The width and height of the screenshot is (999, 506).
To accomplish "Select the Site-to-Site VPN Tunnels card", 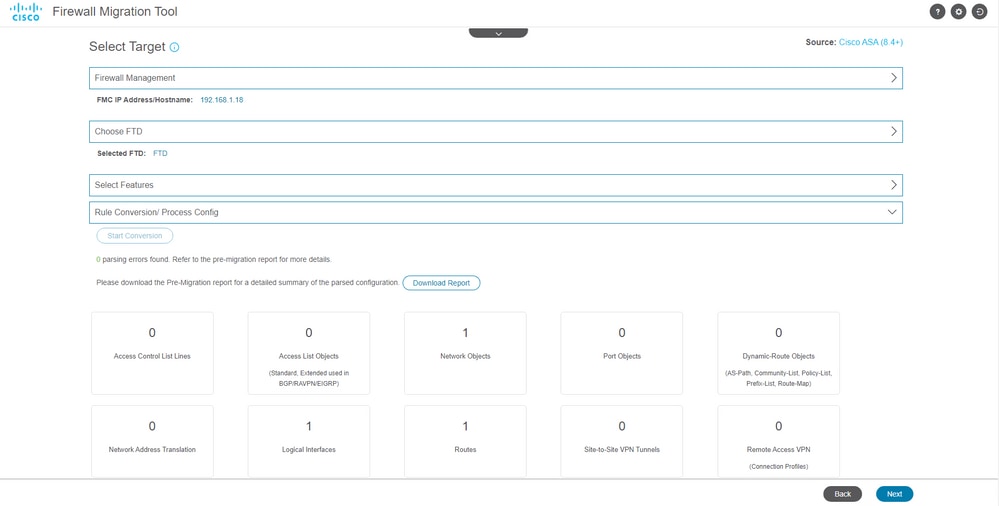I will [x=622, y=441].
